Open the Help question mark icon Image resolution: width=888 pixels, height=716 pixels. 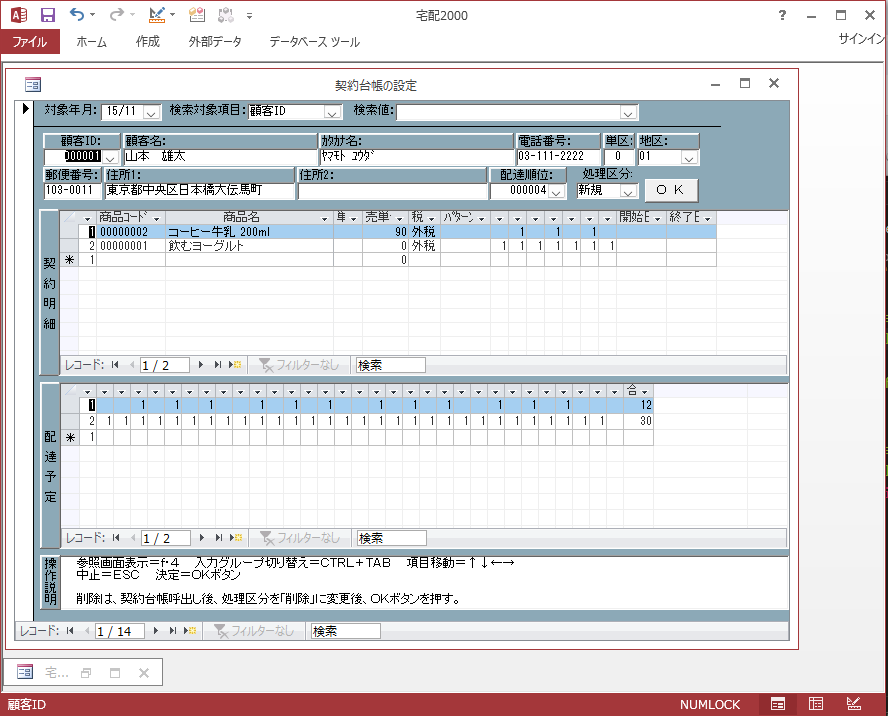pos(783,15)
